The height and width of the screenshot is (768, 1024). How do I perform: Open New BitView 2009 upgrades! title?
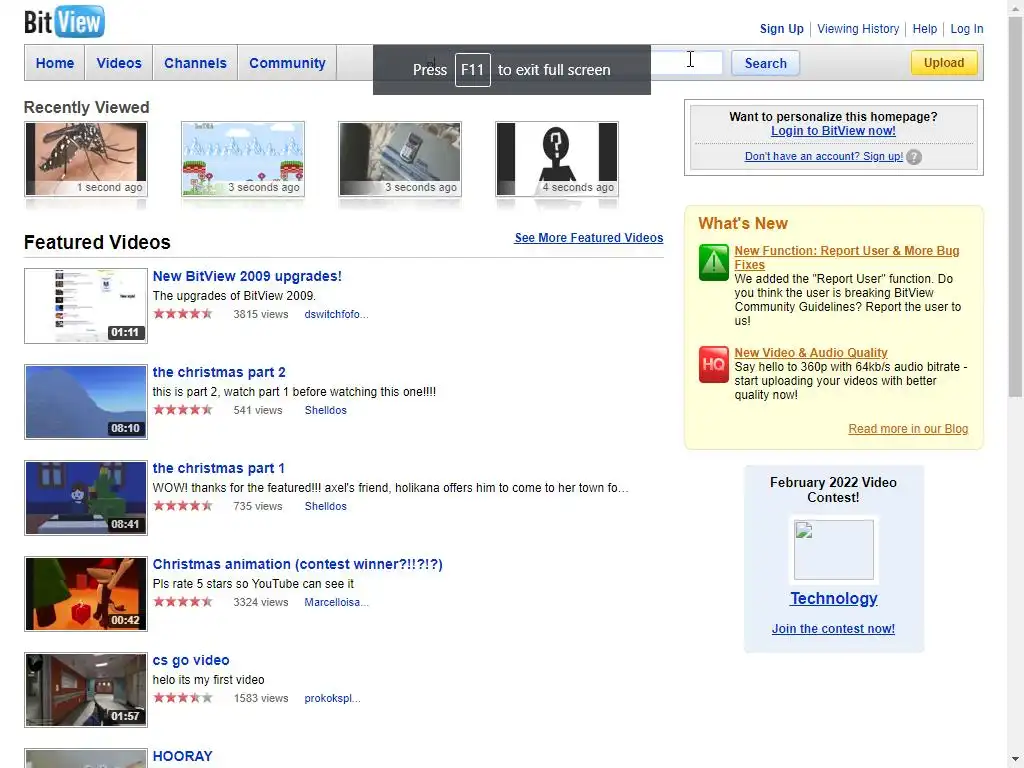pyautogui.click(x=247, y=276)
